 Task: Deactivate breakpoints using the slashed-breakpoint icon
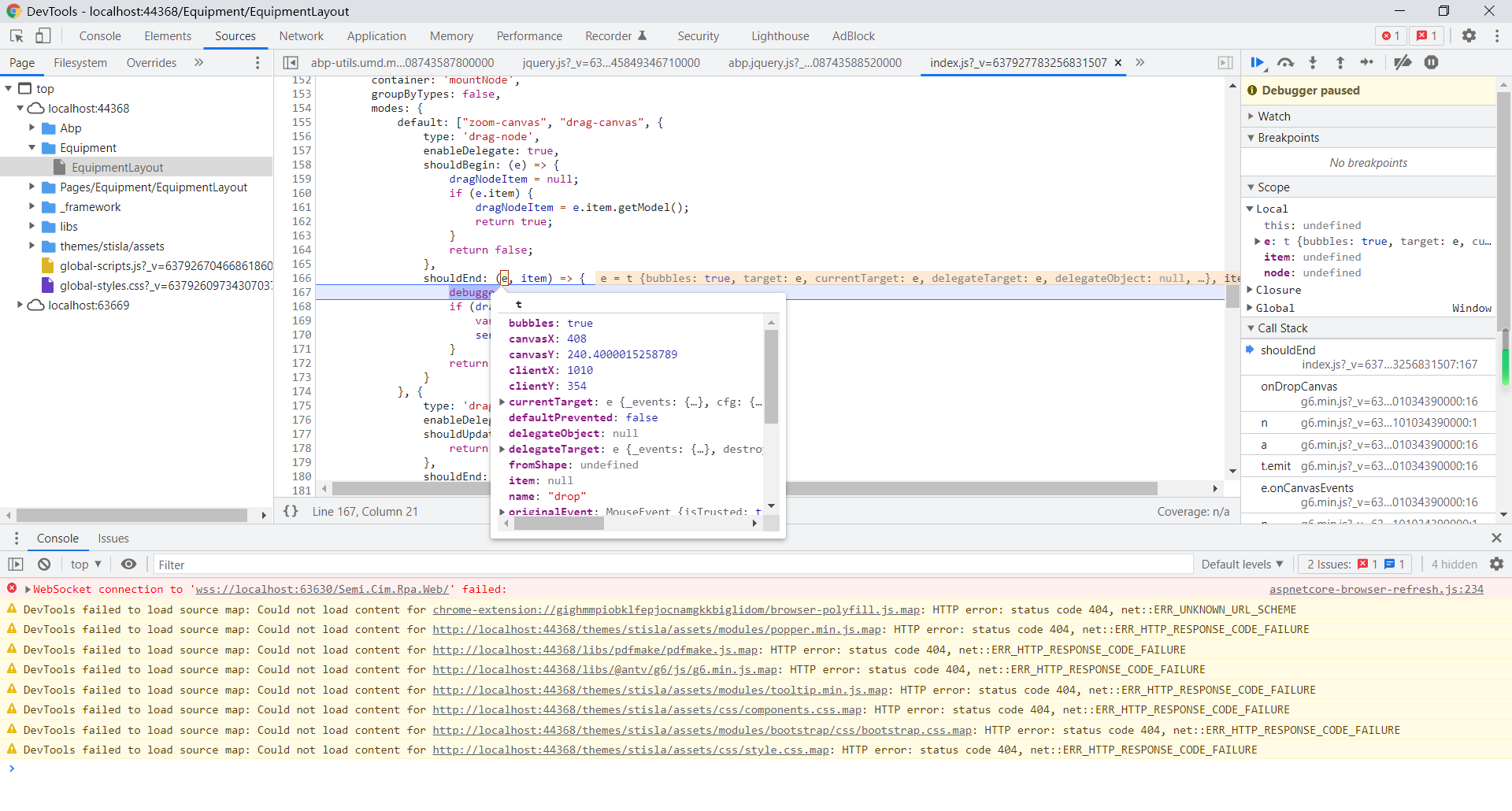click(1403, 63)
